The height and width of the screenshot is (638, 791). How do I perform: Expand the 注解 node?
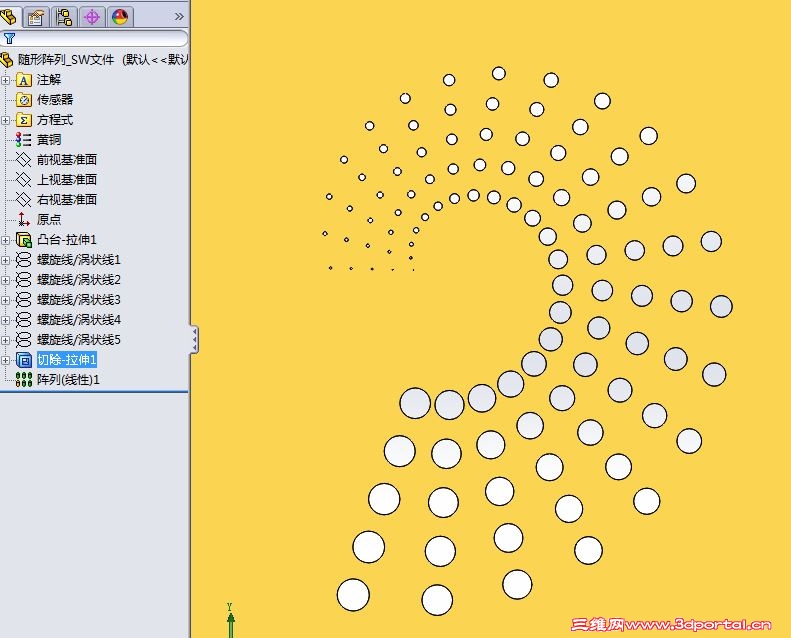[x=6, y=80]
